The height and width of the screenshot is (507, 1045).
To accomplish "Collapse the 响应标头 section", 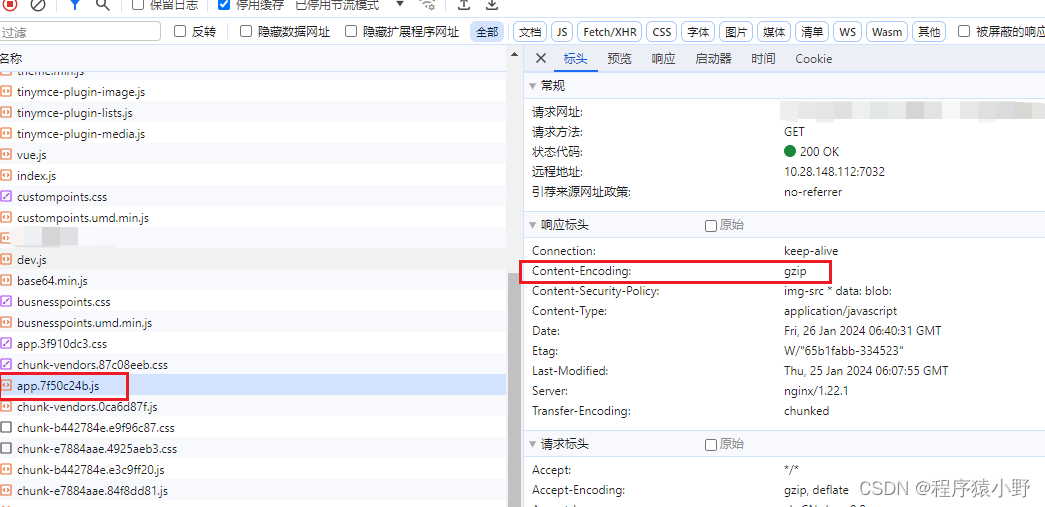I will pyautogui.click(x=533, y=225).
